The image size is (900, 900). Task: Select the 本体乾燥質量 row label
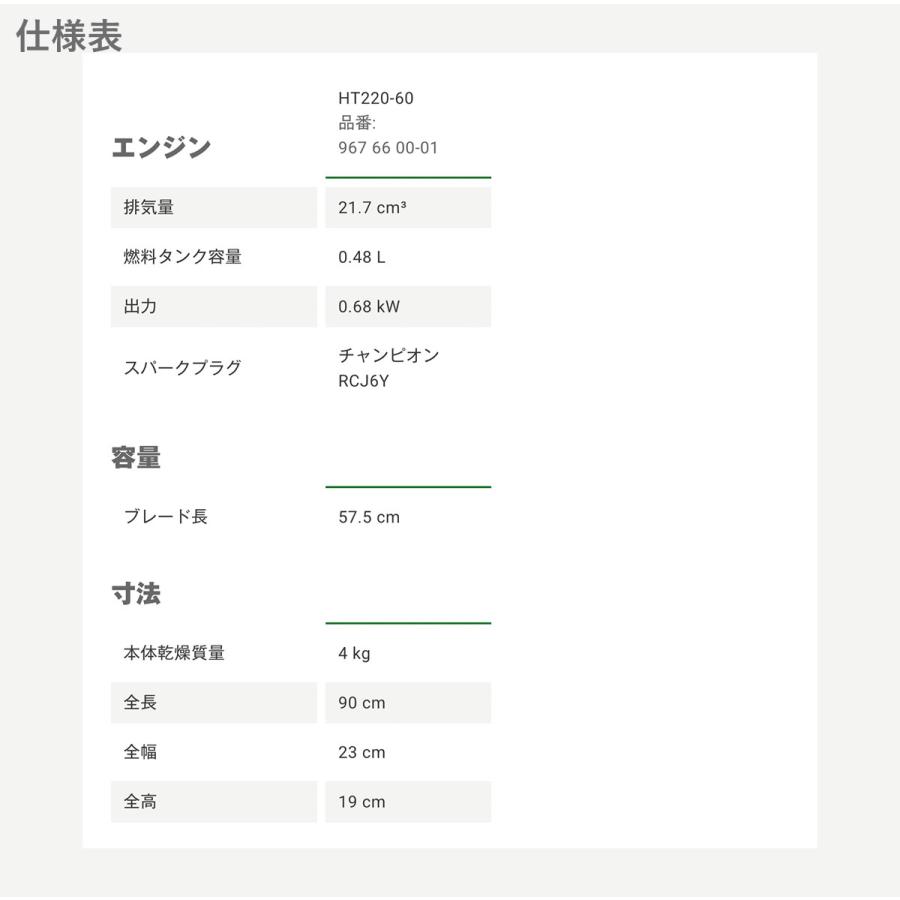coord(173,654)
